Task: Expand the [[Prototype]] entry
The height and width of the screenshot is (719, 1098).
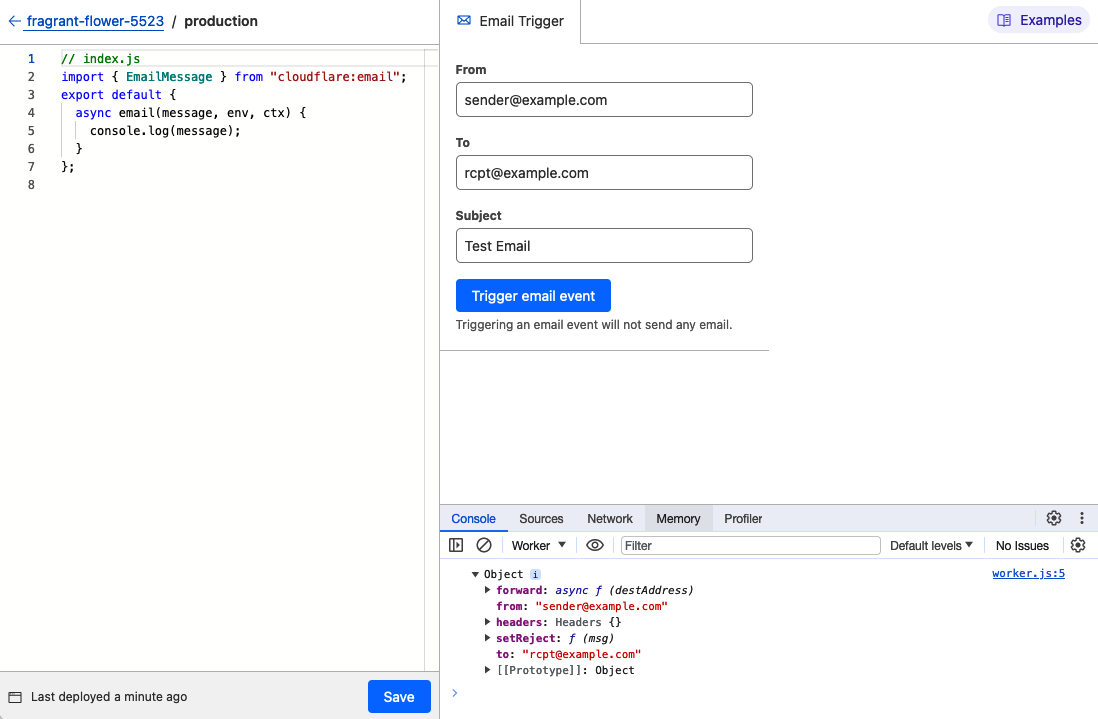Action: pos(488,670)
